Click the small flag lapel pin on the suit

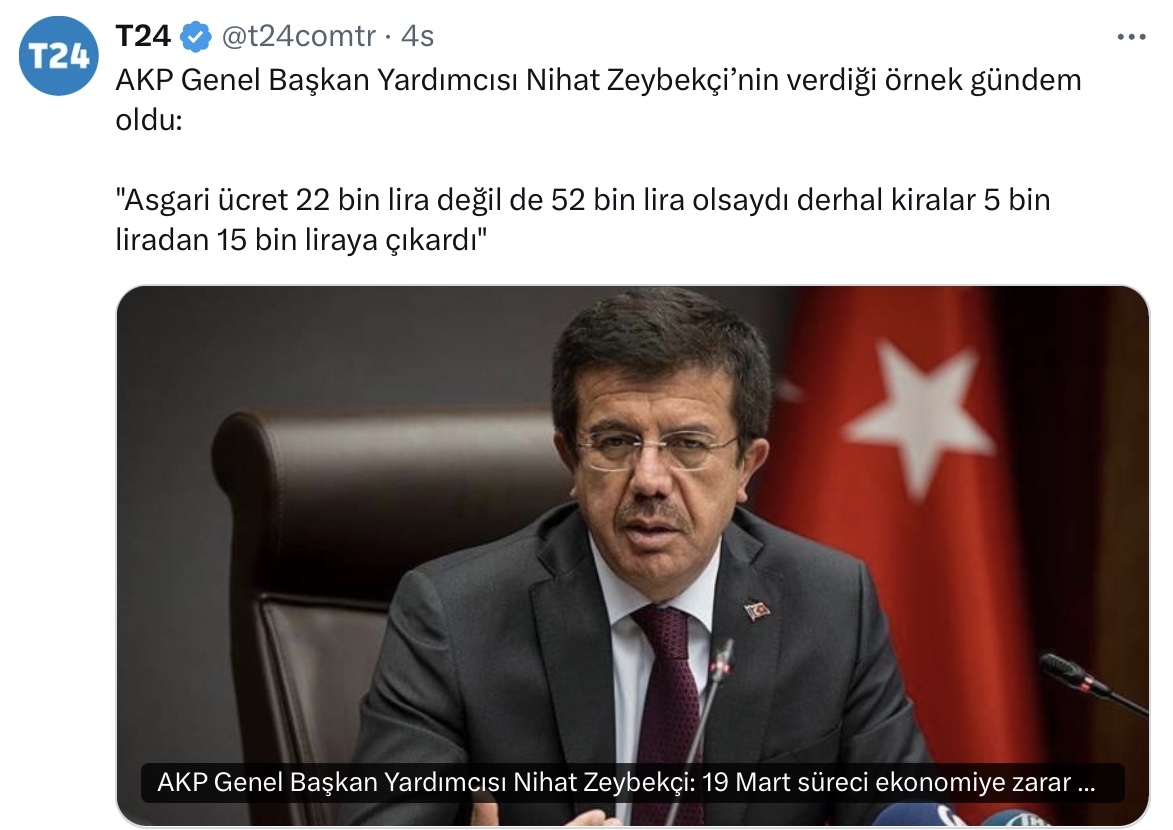click(758, 610)
